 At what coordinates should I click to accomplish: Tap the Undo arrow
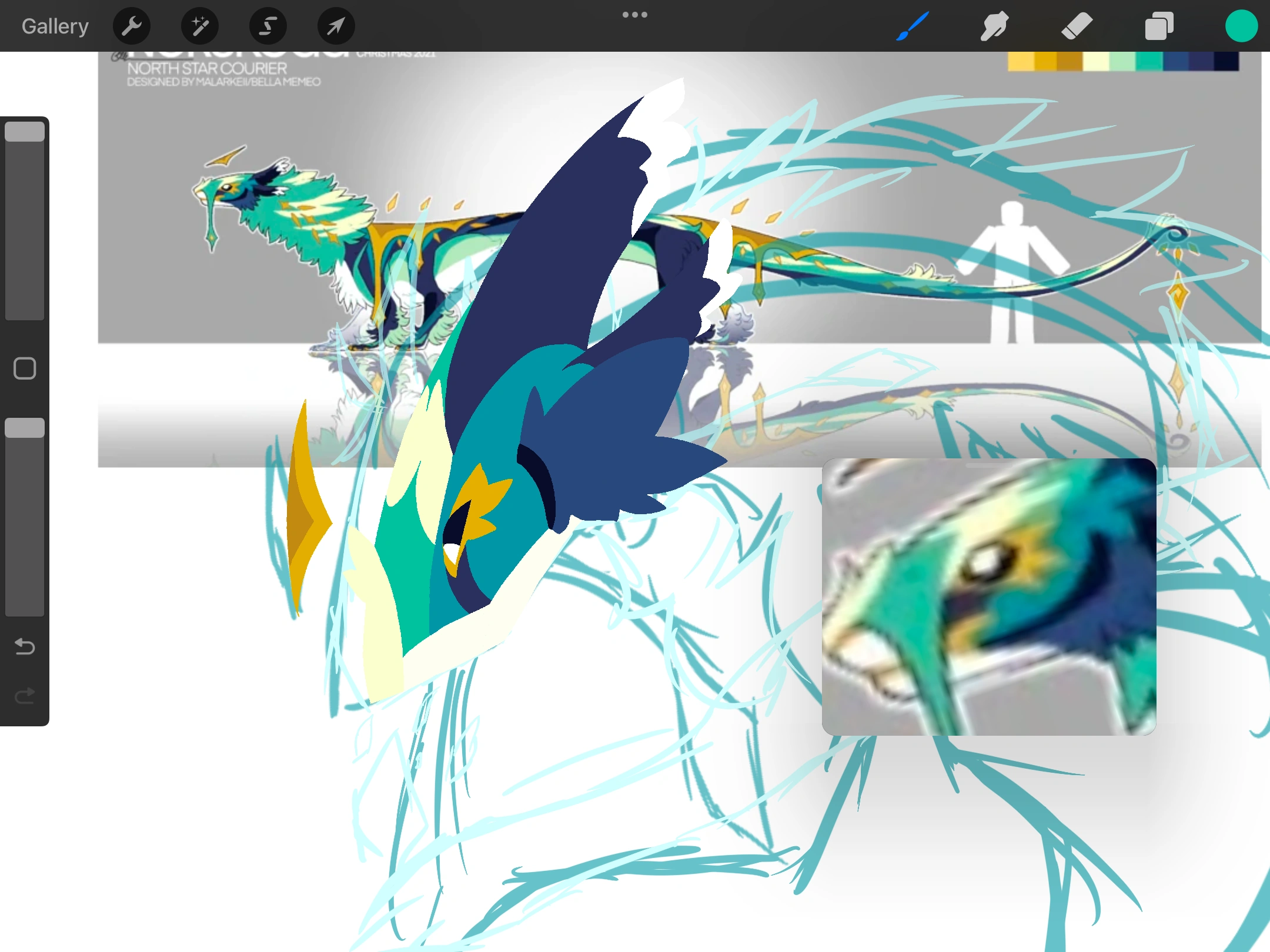coord(25,646)
